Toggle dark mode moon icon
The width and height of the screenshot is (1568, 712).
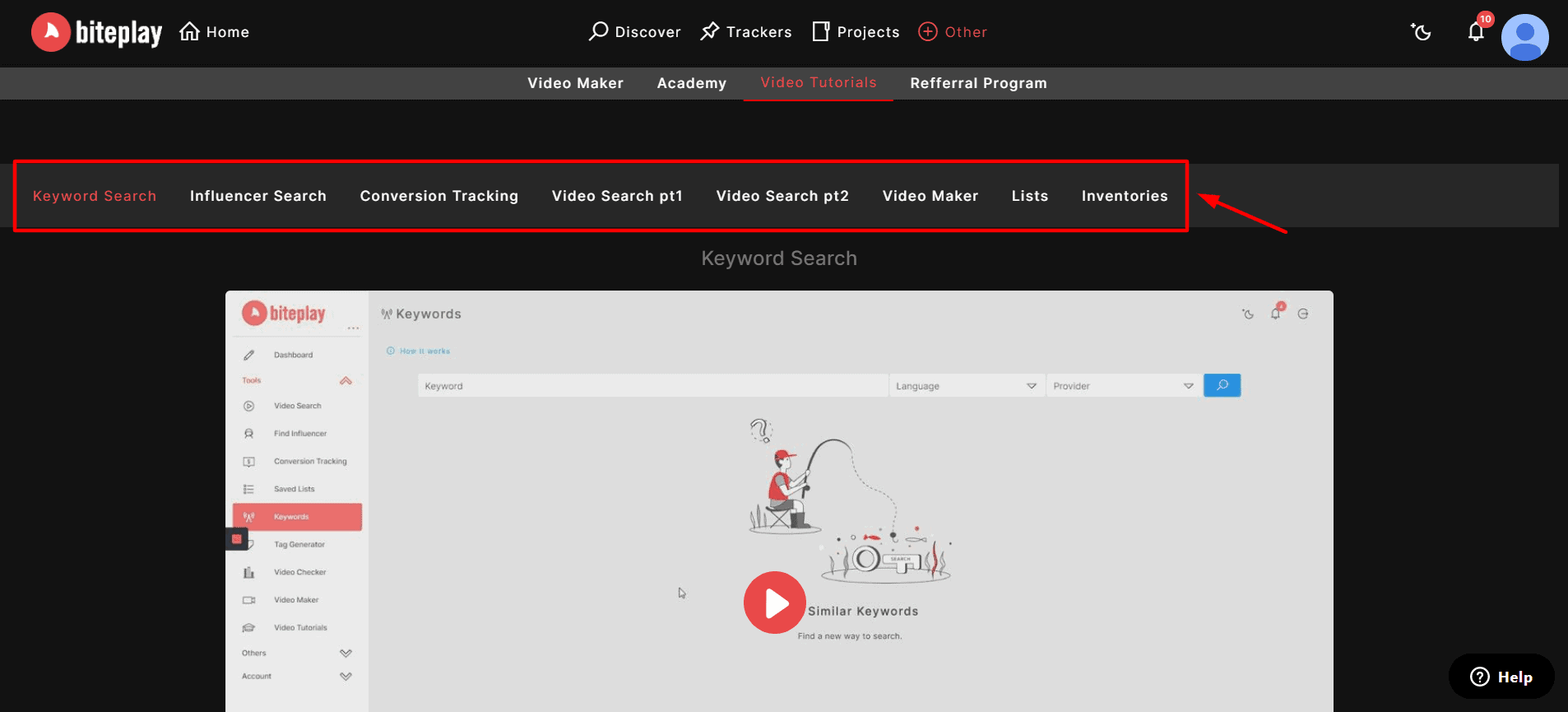pos(1421,32)
